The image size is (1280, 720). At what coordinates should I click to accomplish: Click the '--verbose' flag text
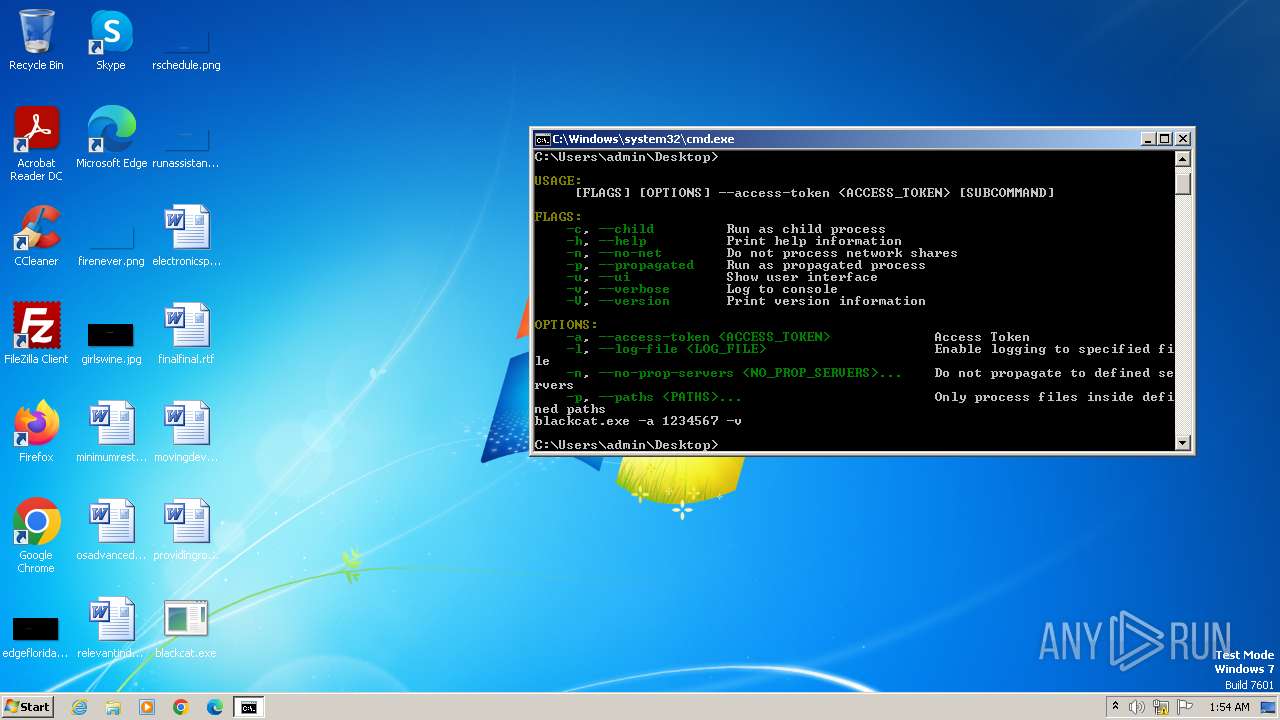pos(634,289)
